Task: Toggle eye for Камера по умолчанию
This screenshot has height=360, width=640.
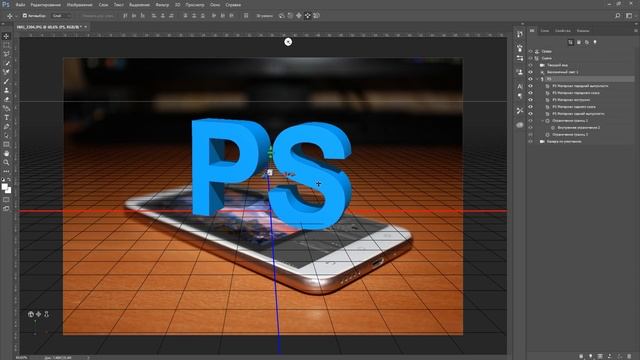Action: [x=531, y=141]
